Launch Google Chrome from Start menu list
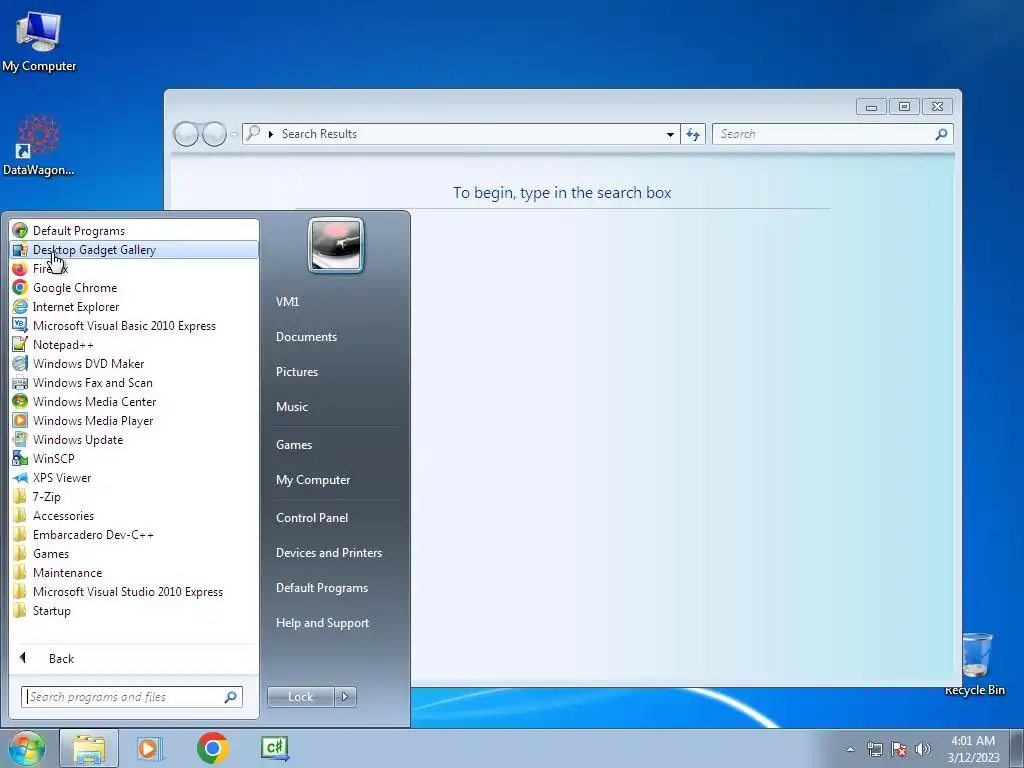Image resolution: width=1024 pixels, height=768 pixels. tap(134, 287)
